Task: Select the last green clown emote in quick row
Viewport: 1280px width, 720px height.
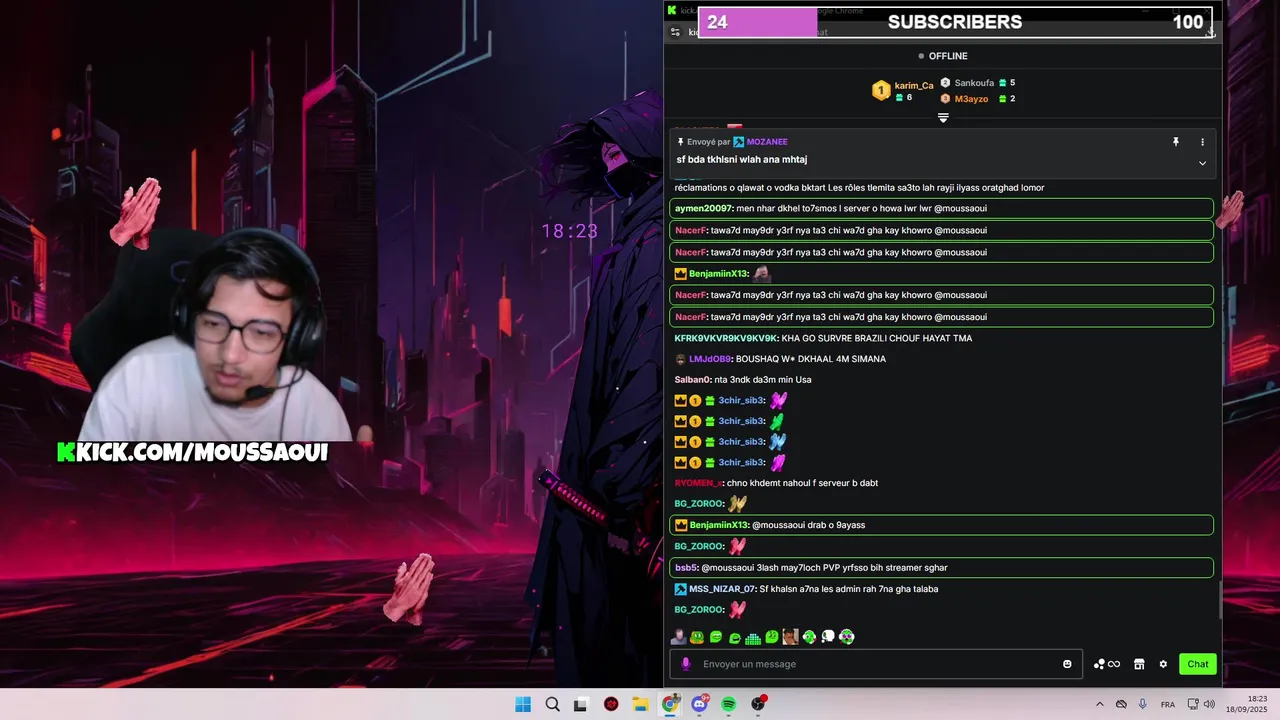Action: coord(846,637)
